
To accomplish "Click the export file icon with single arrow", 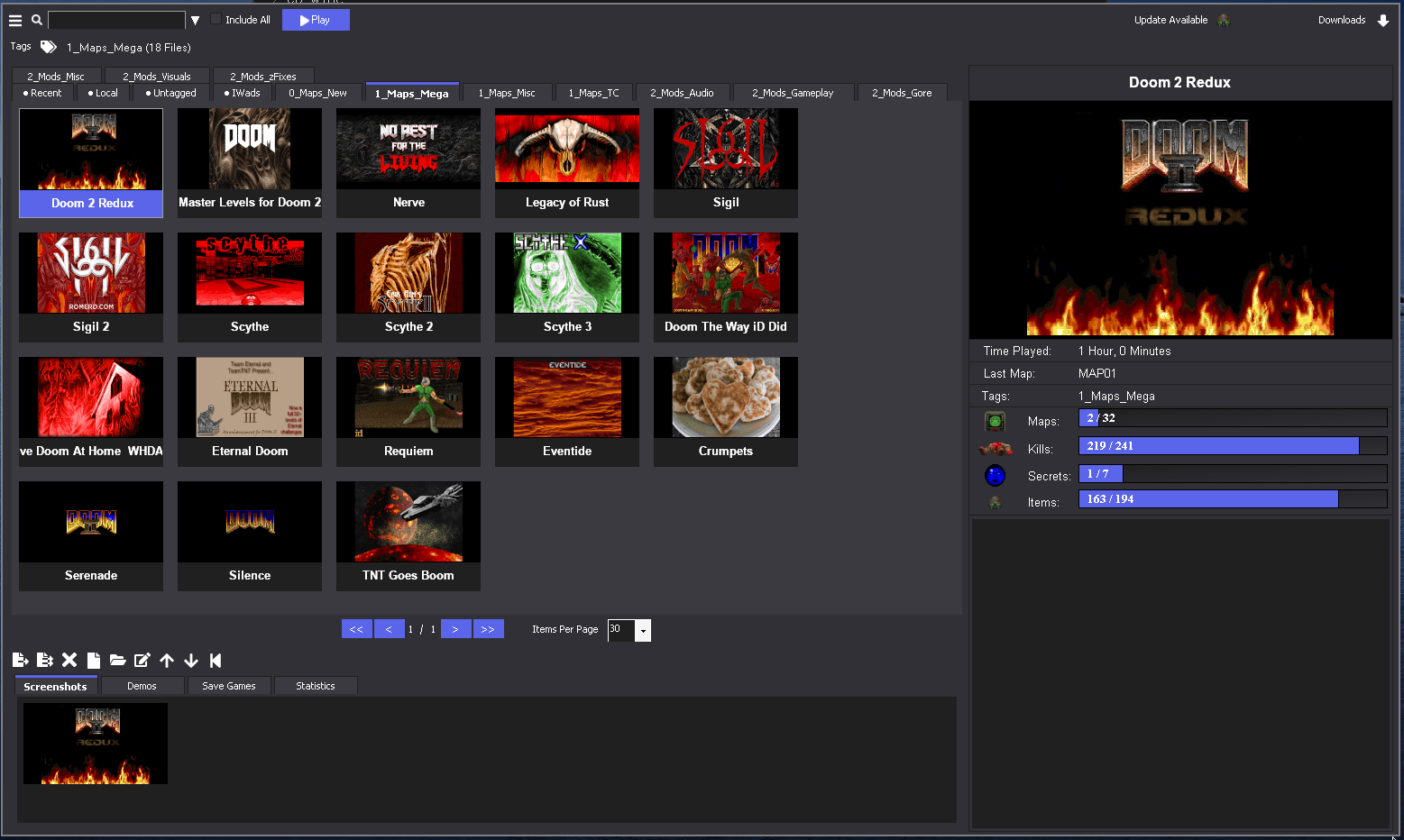I will [x=20, y=661].
